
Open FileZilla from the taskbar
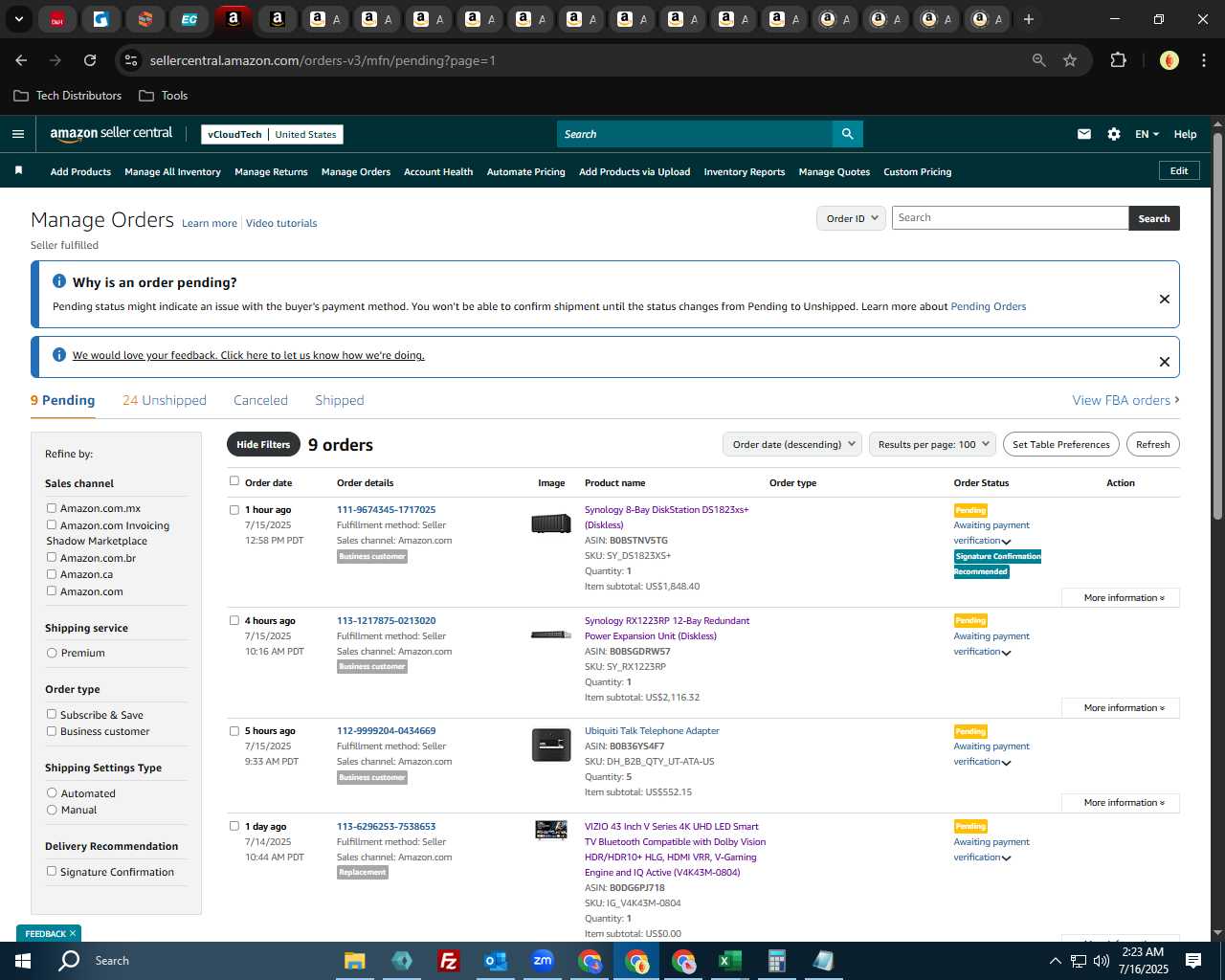[x=448, y=961]
